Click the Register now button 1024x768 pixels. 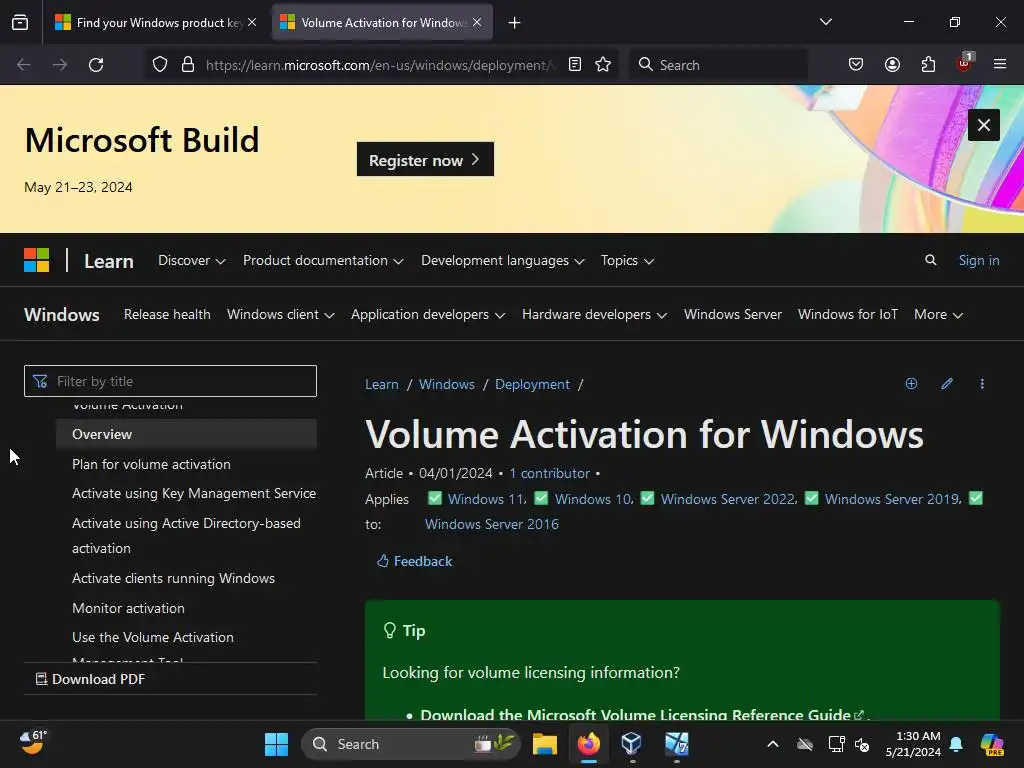click(425, 159)
